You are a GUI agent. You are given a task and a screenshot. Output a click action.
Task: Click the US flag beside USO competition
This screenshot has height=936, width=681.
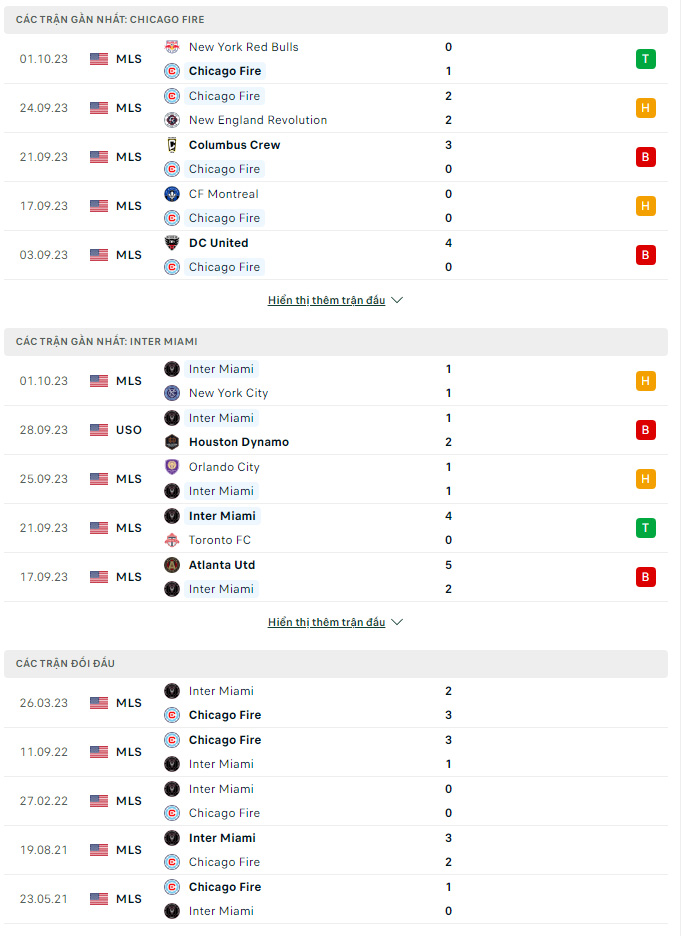(99, 430)
